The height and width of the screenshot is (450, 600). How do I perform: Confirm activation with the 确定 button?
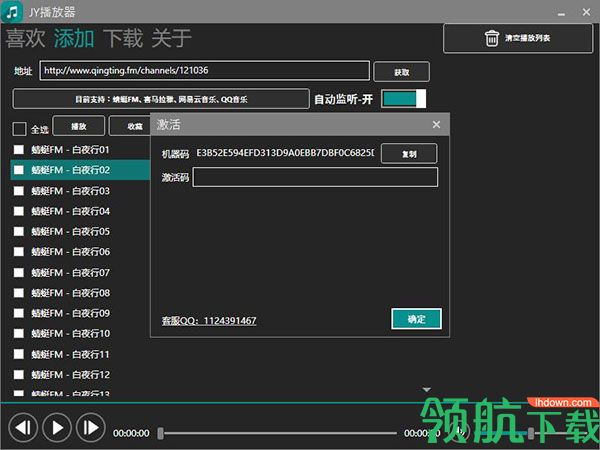416,319
